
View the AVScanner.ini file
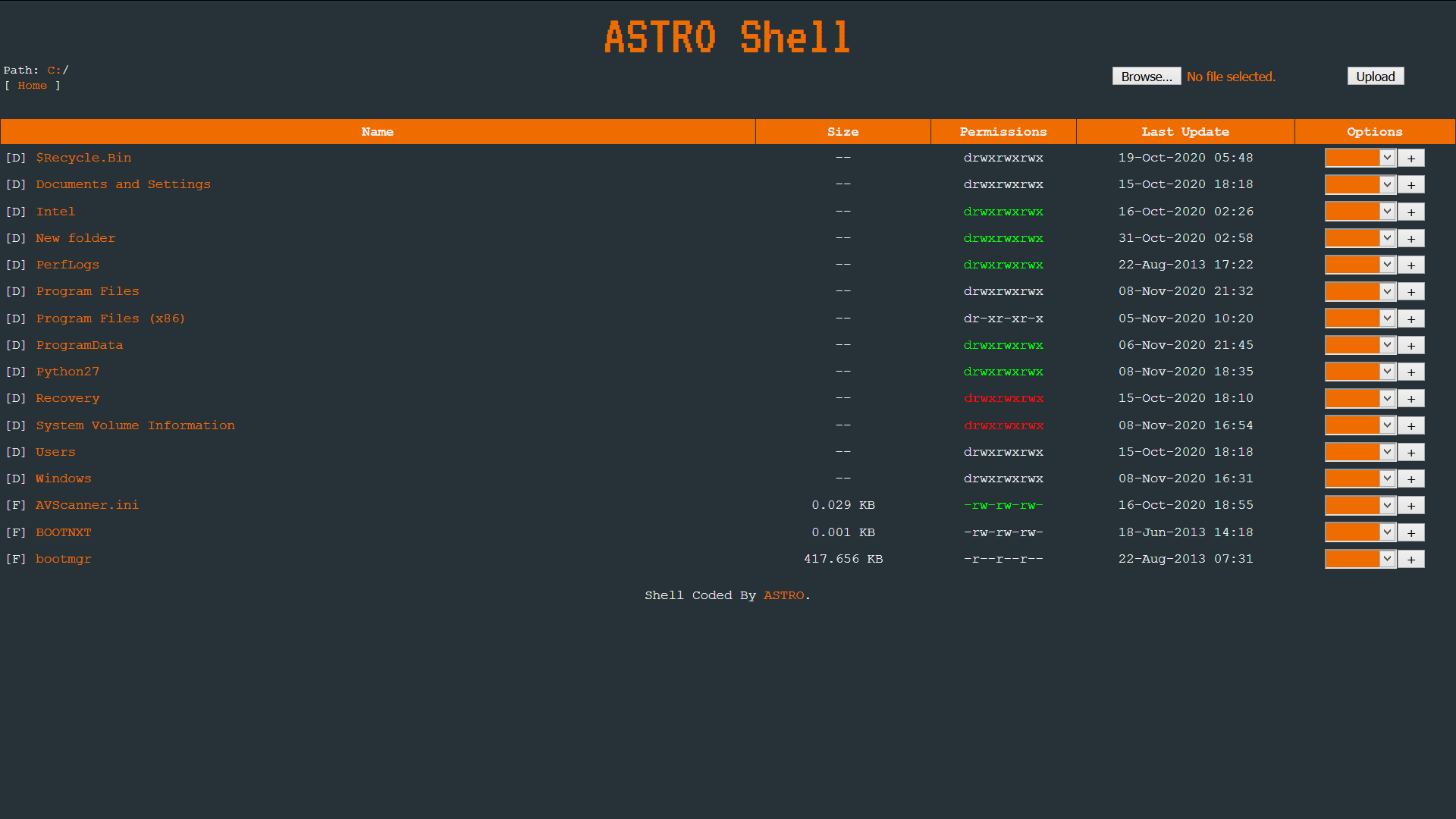coord(86,505)
